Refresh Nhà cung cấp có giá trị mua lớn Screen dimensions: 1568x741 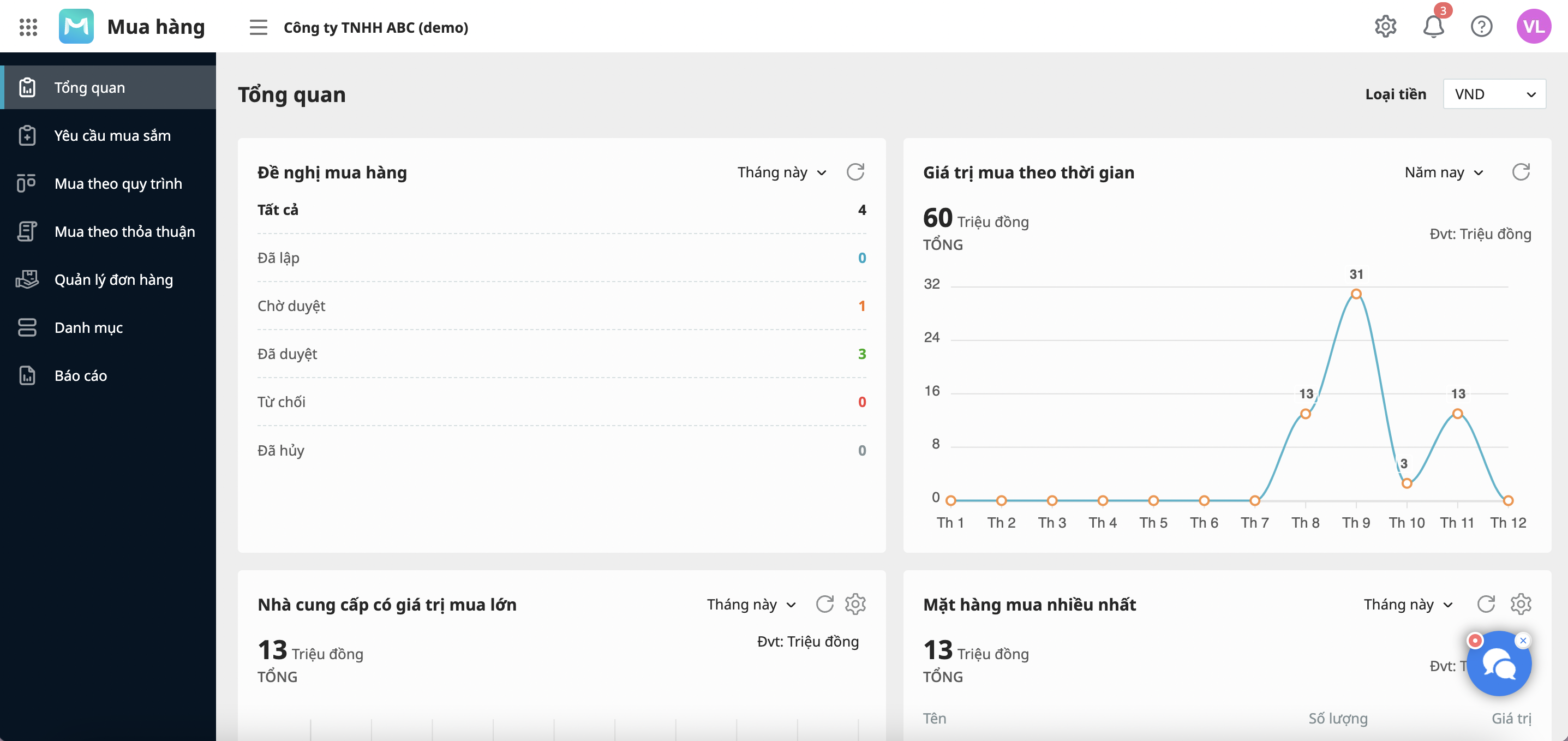pos(825,604)
